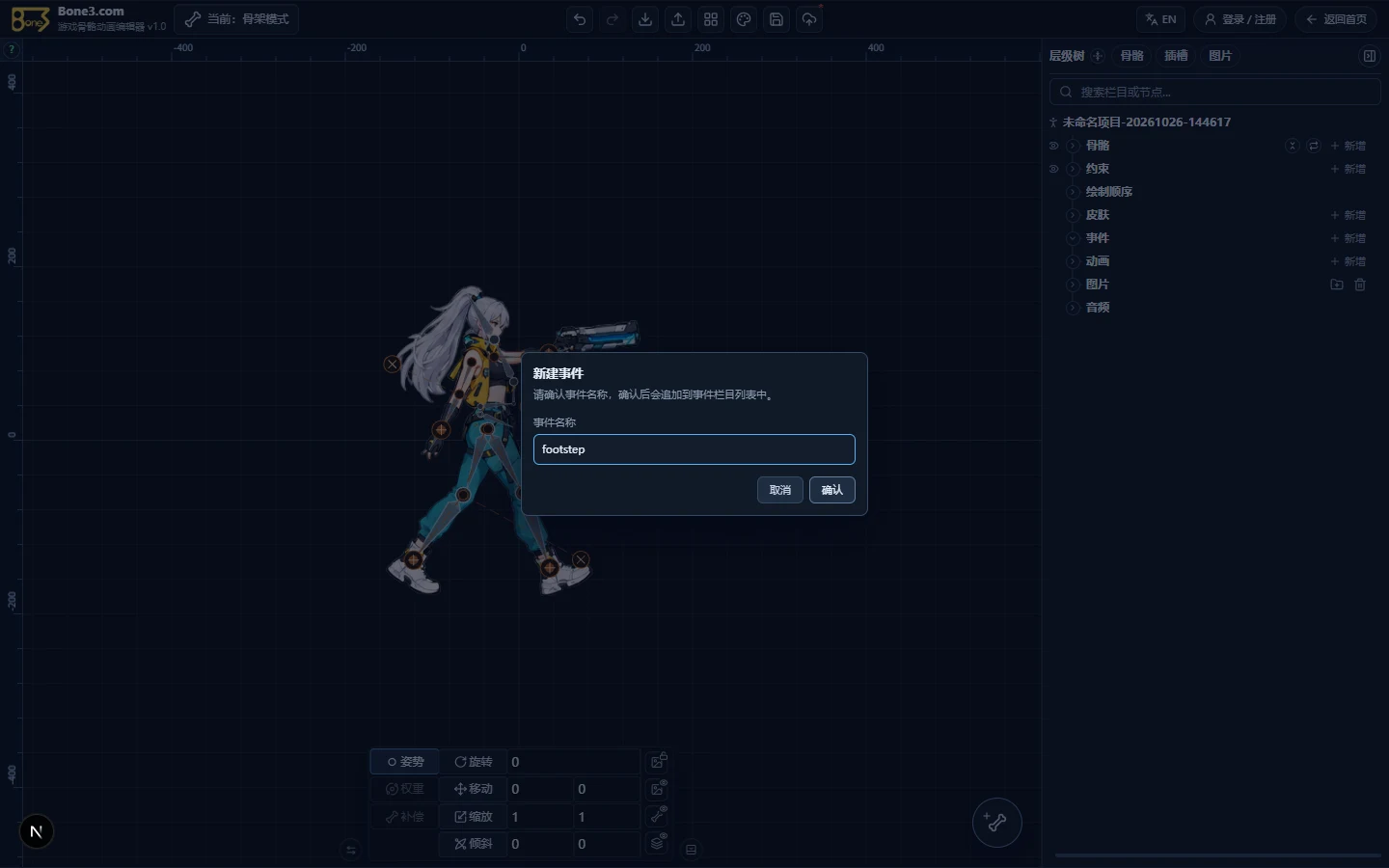This screenshot has width=1389, height=868.
Task: Click the export upload icon
Action: click(678, 19)
